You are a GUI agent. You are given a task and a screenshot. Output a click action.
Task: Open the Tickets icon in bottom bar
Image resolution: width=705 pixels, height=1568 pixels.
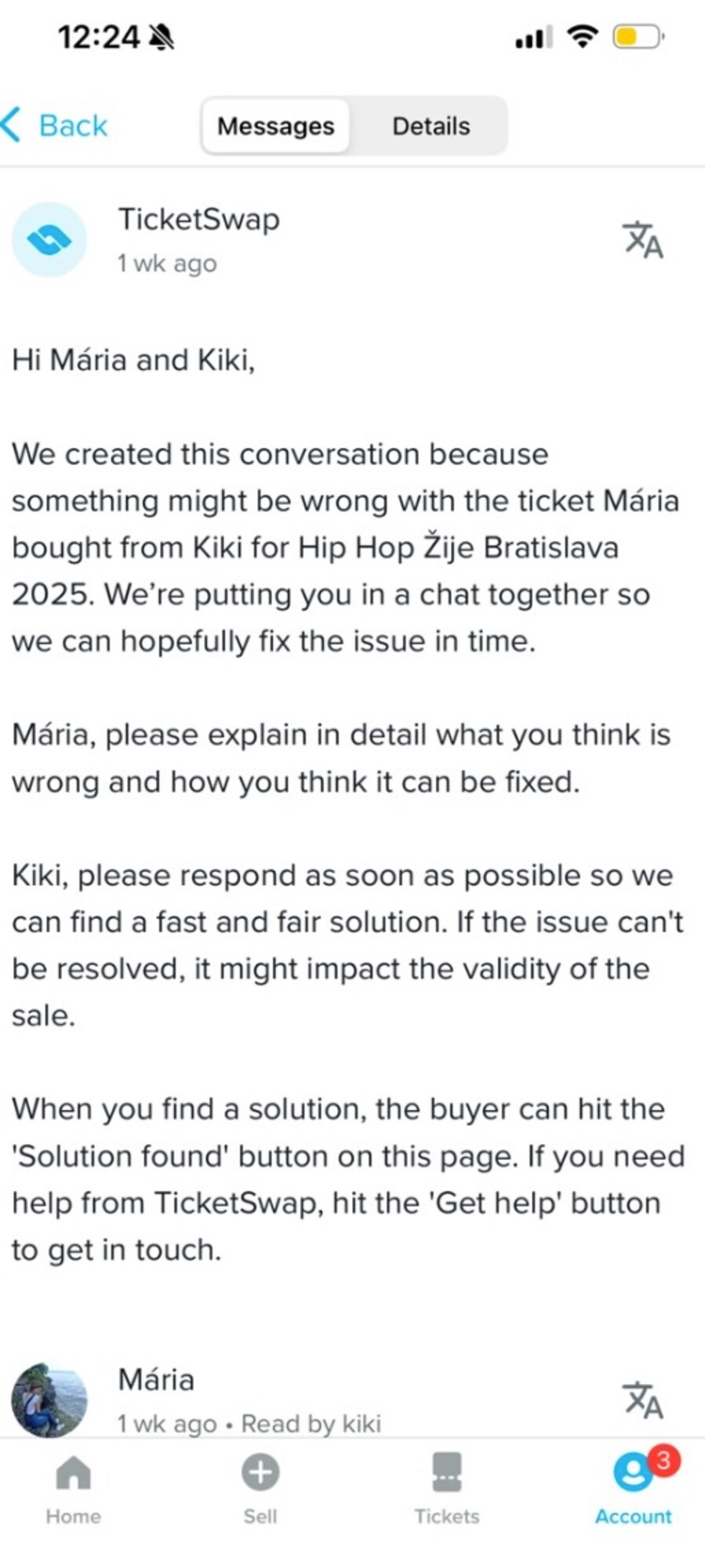(x=446, y=1472)
